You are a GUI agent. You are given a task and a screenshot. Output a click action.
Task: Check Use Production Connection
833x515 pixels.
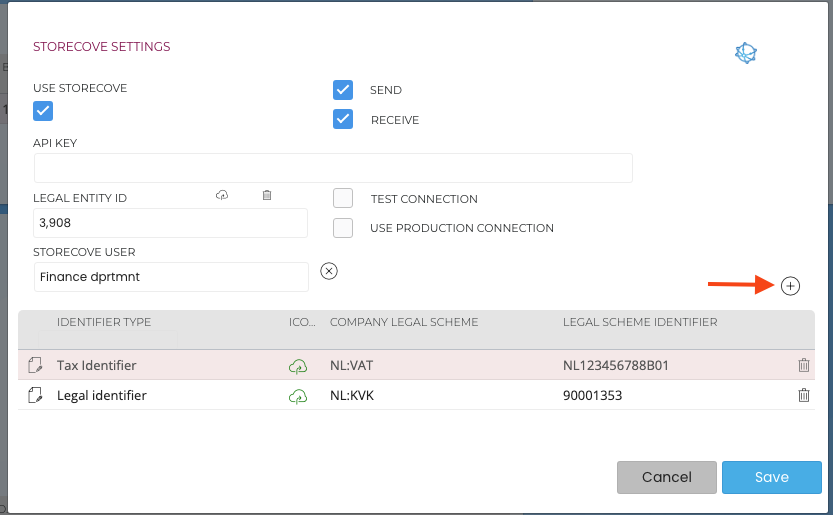click(x=343, y=227)
